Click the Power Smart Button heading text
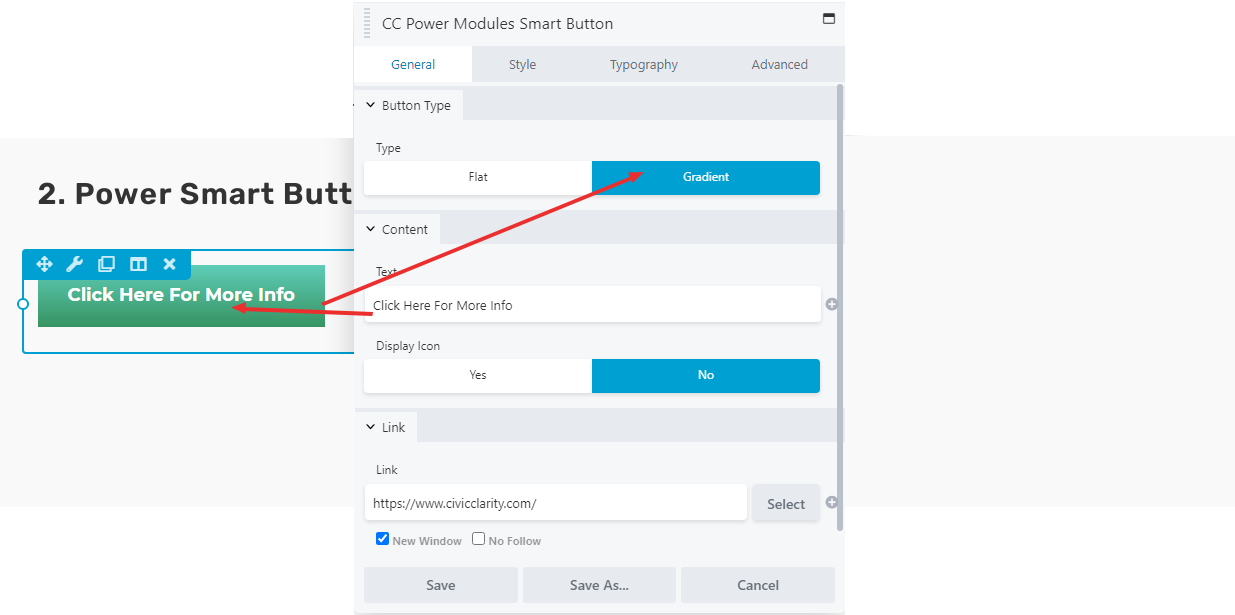Image resolution: width=1235 pixels, height=615 pixels. (195, 193)
